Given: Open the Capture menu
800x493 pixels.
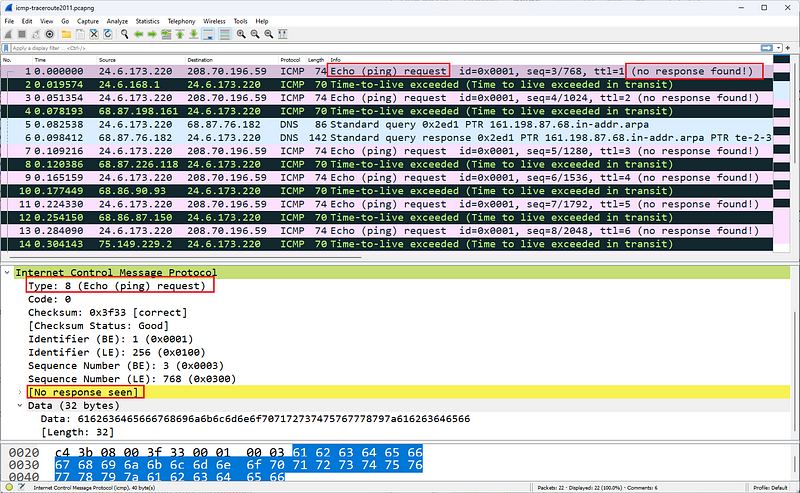Looking at the screenshot, I should [88, 21].
